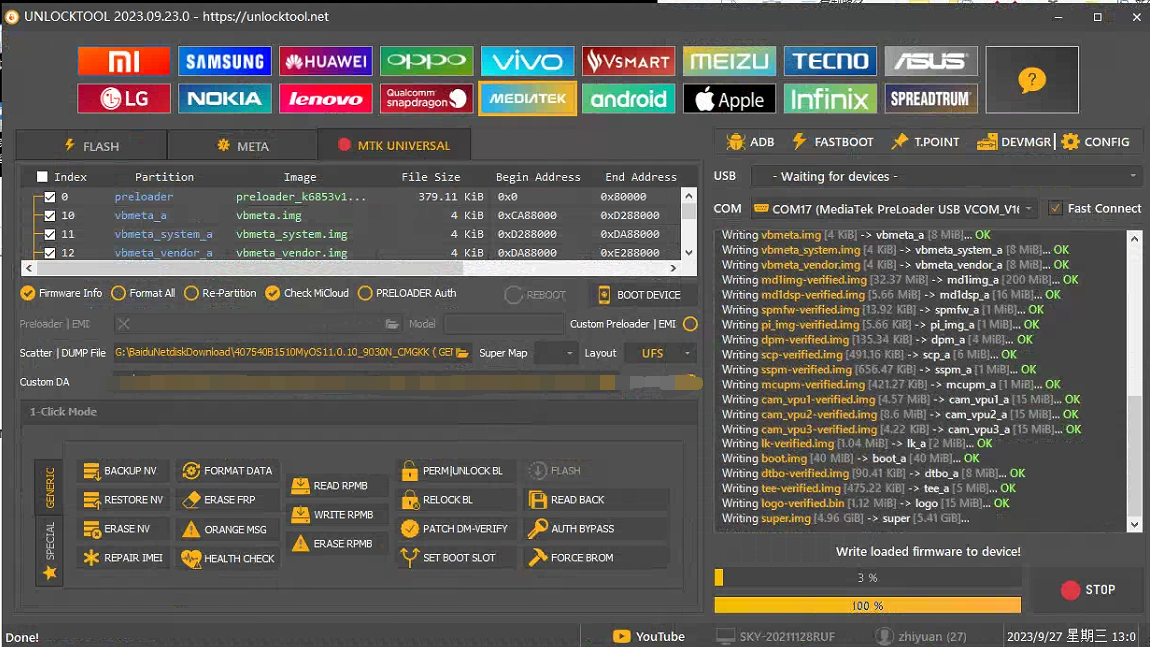This screenshot has width=1150, height=647.
Task: Select the Apple brand icon
Action: (x=729, y=98)
